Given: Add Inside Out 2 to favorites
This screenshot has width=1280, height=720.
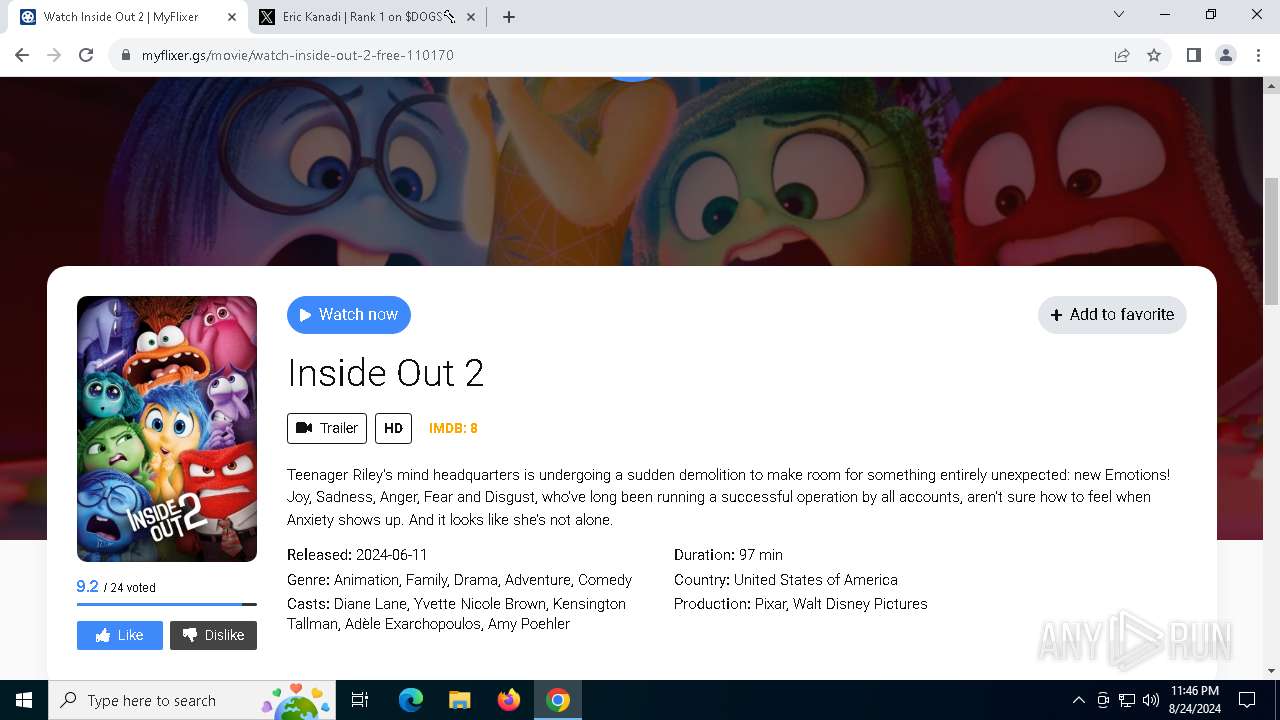Looking at the screenshot, I should (1112, 315).
